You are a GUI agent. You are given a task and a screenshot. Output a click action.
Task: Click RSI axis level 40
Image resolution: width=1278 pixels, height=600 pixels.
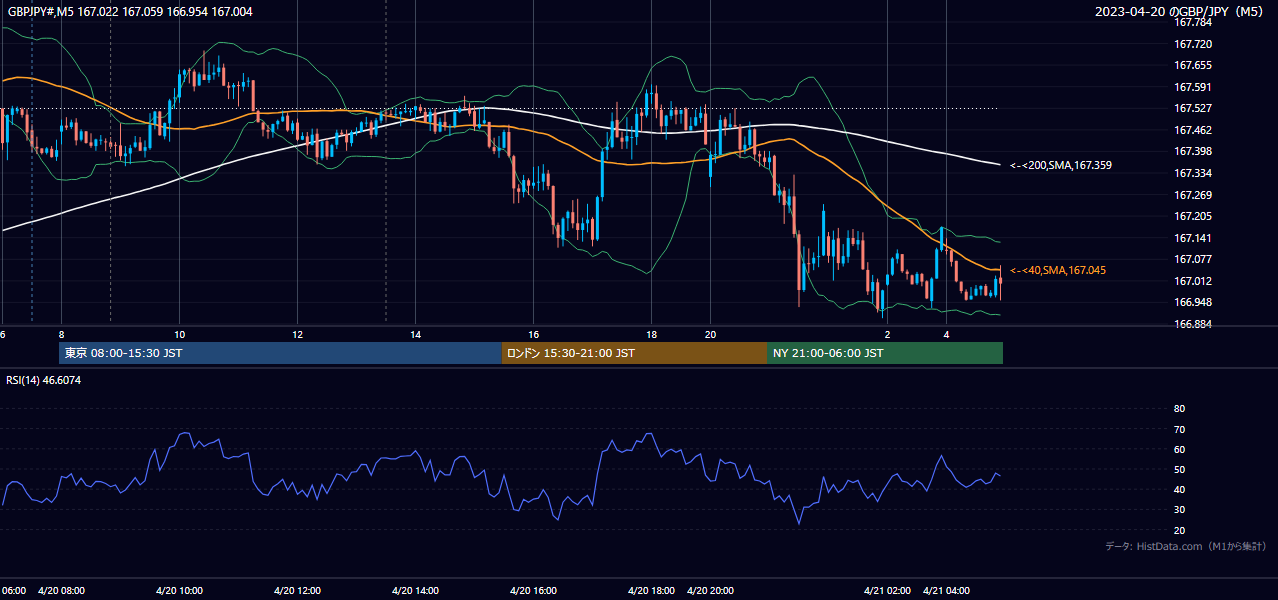1179,489
